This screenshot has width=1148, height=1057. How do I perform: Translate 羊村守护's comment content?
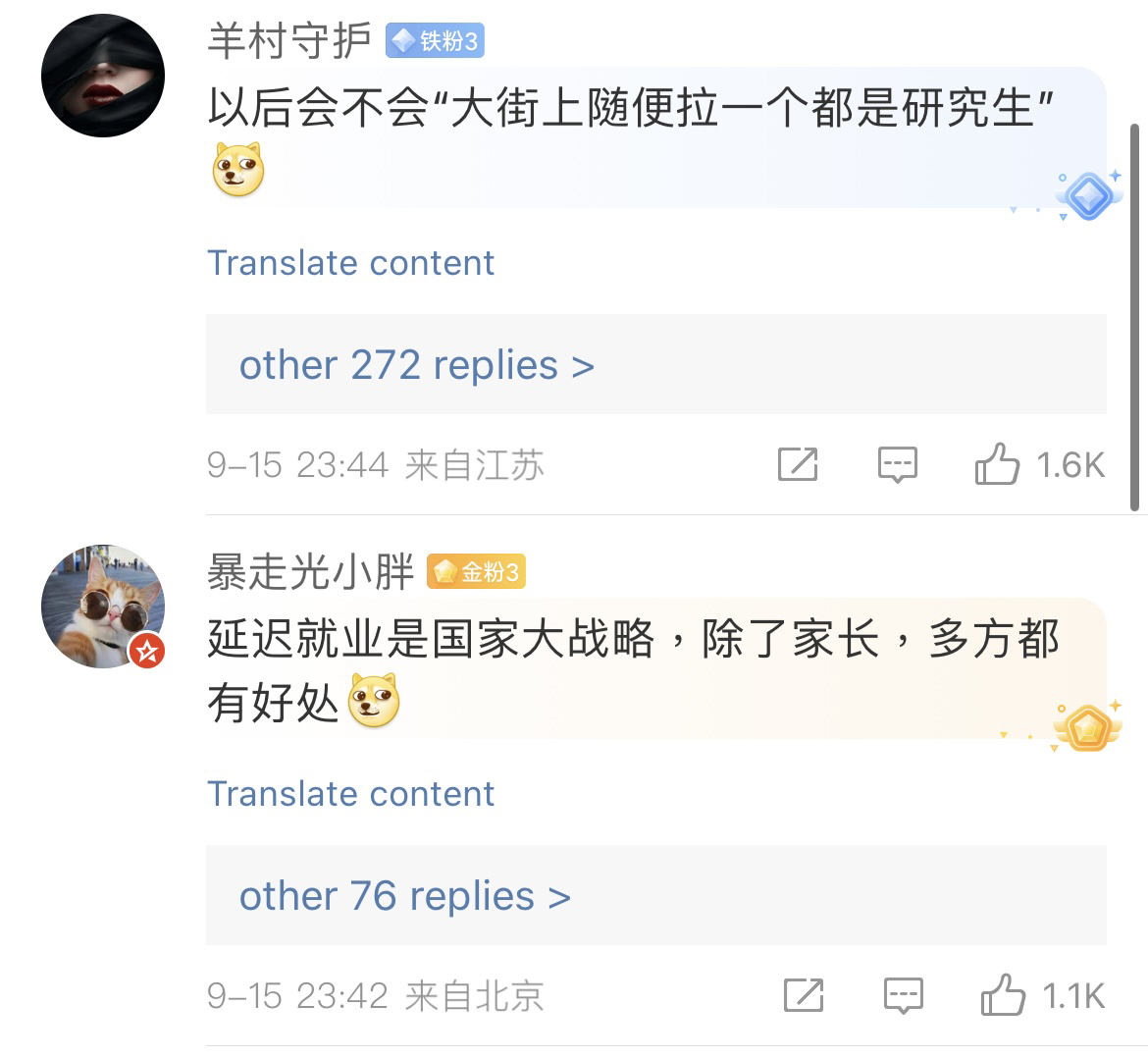coord(350,263)
